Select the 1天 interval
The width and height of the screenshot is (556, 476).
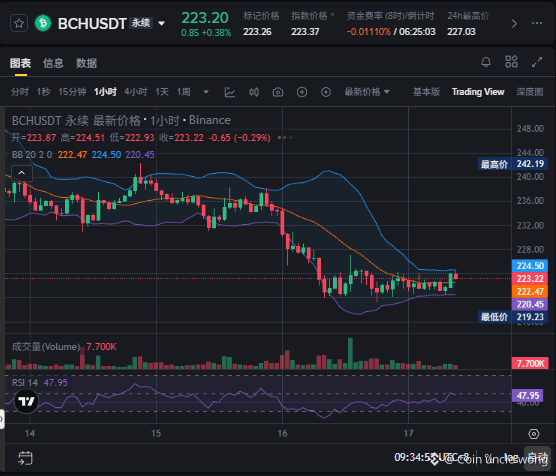tap(162, 92)
